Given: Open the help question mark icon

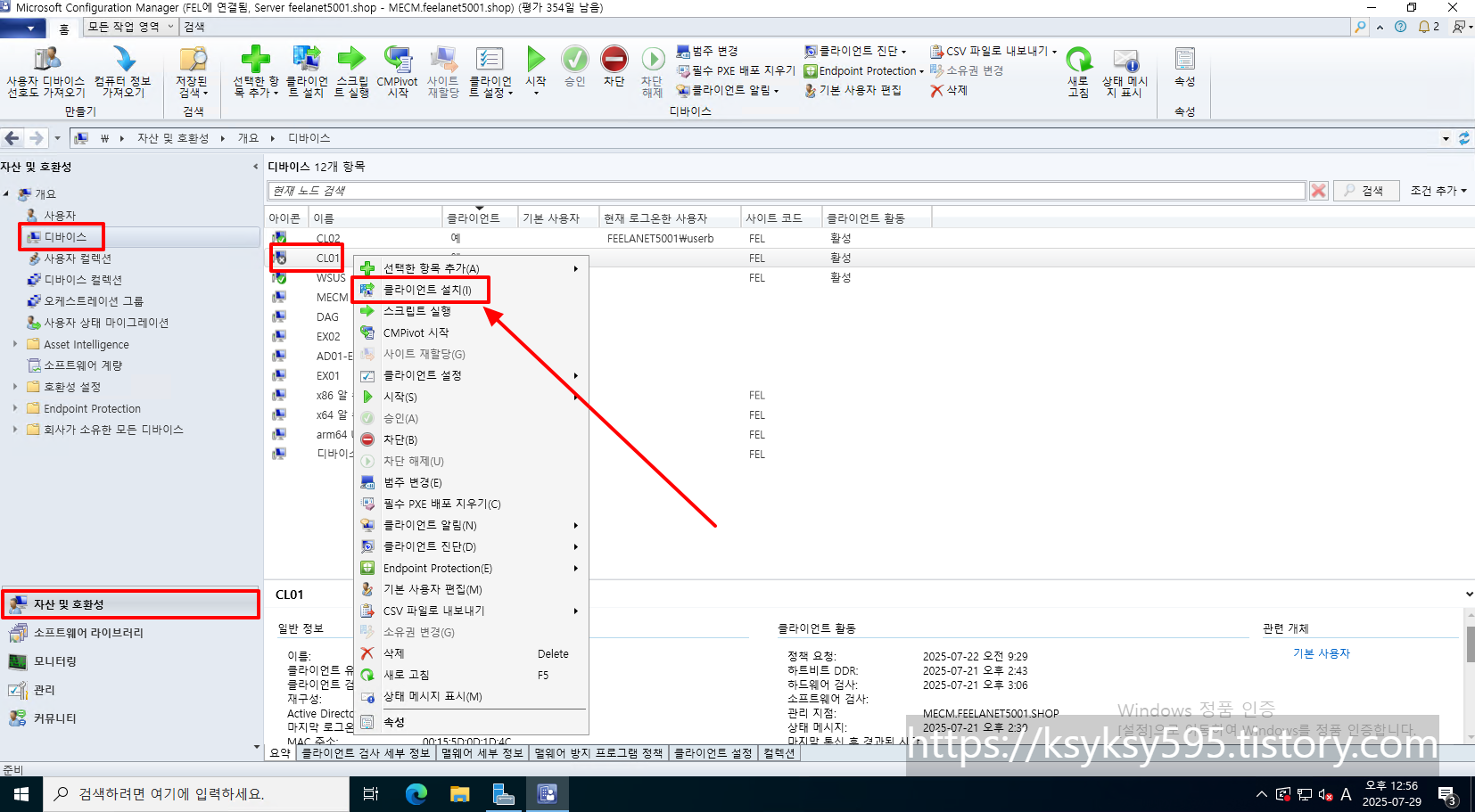Looking at the screenshot, I should tap(1400, 27).
